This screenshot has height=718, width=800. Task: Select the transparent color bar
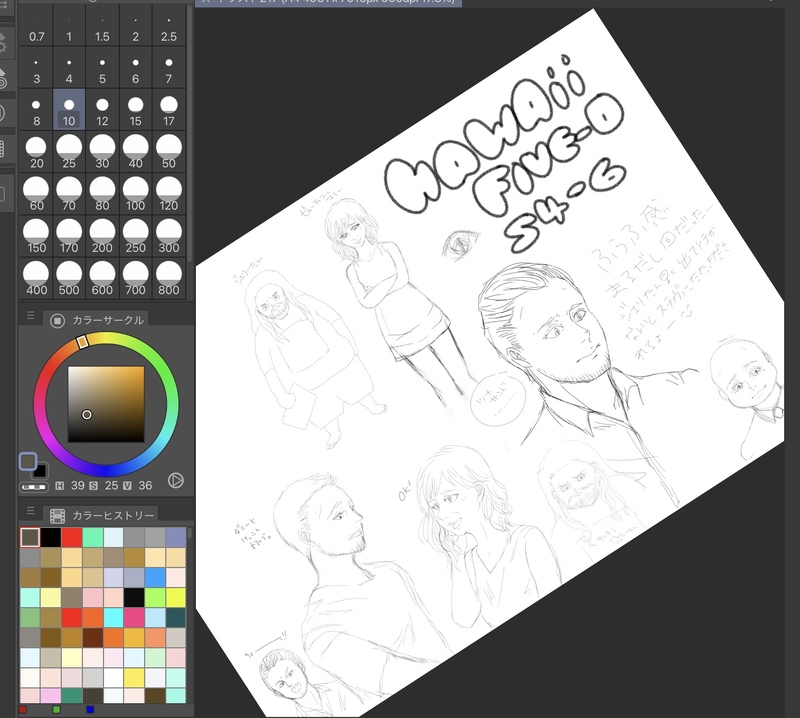tap(34, 487)
